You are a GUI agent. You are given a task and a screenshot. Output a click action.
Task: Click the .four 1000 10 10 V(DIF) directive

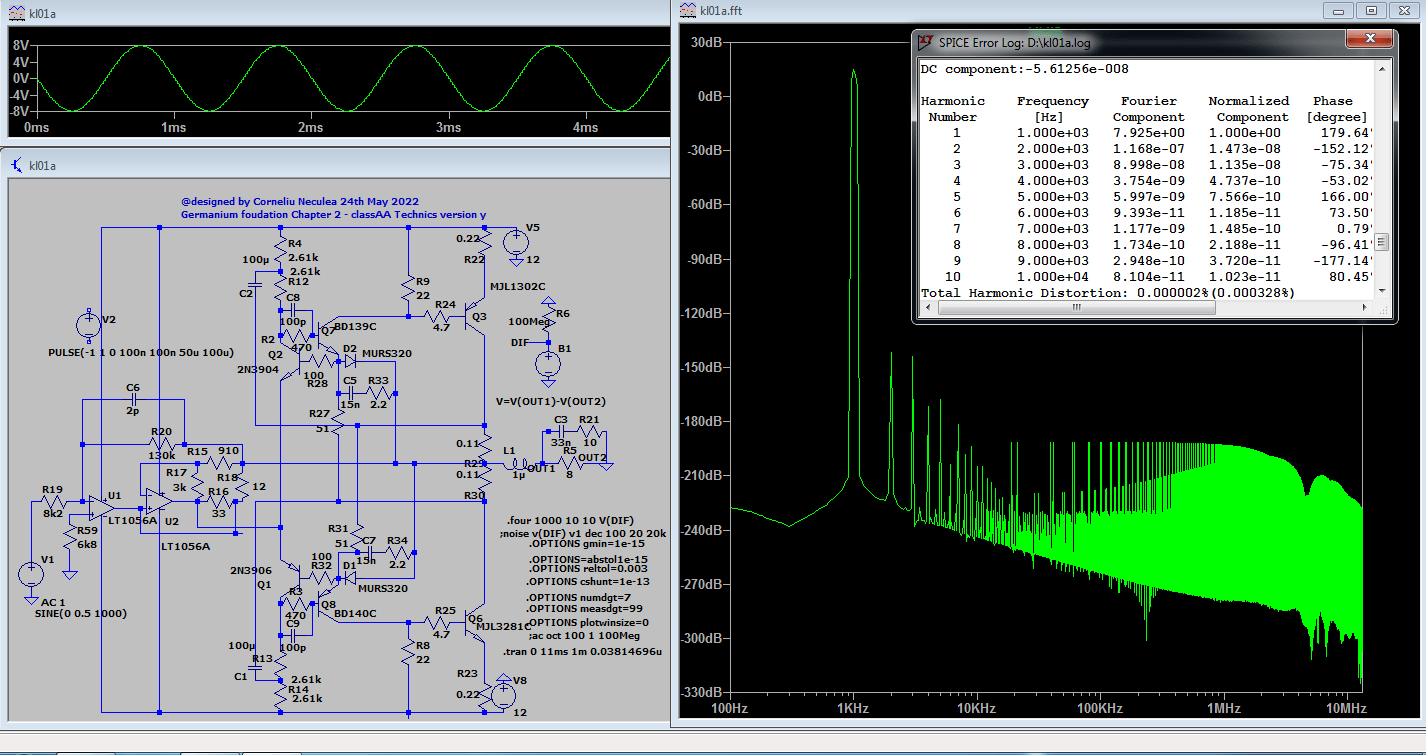point(571,521)
